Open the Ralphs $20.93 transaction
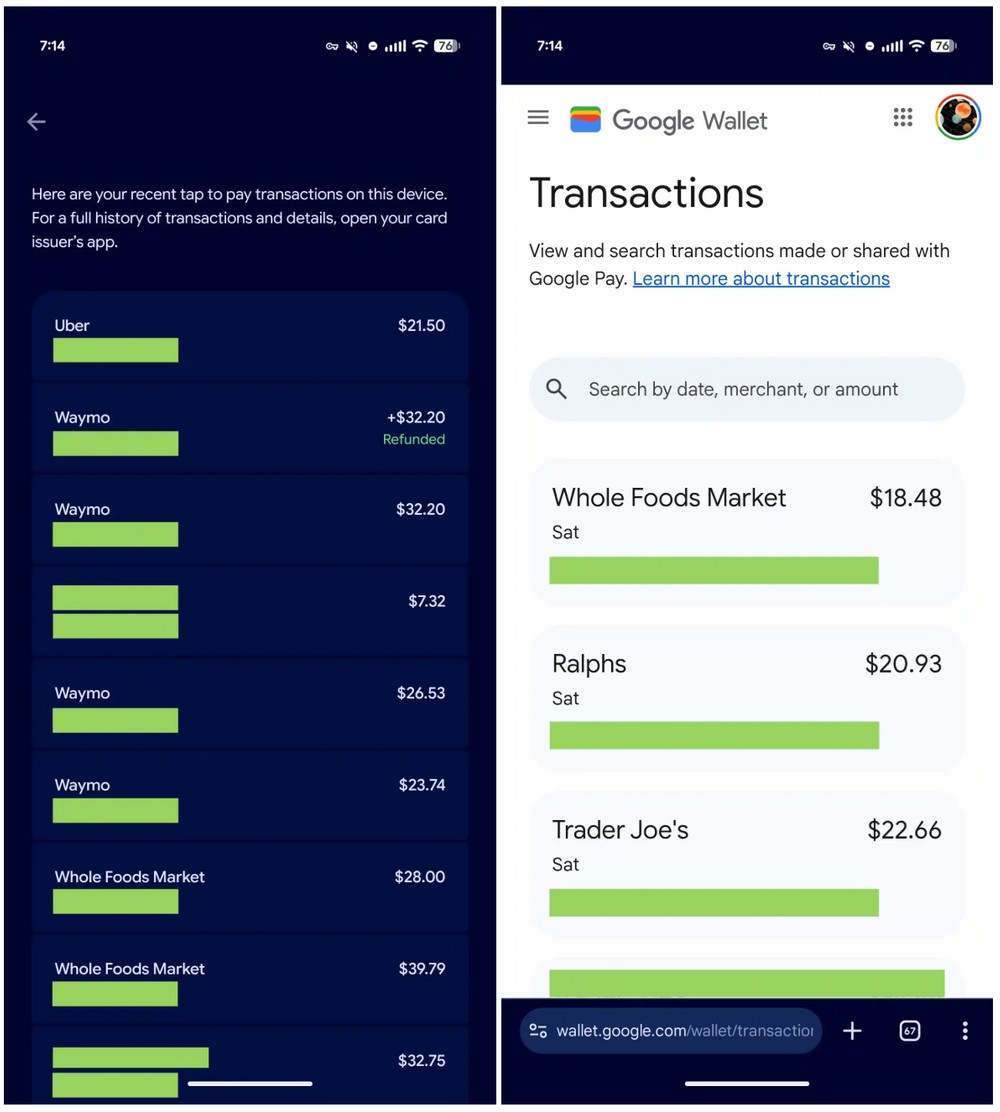1000x1112 pixels. pos(746,698)
